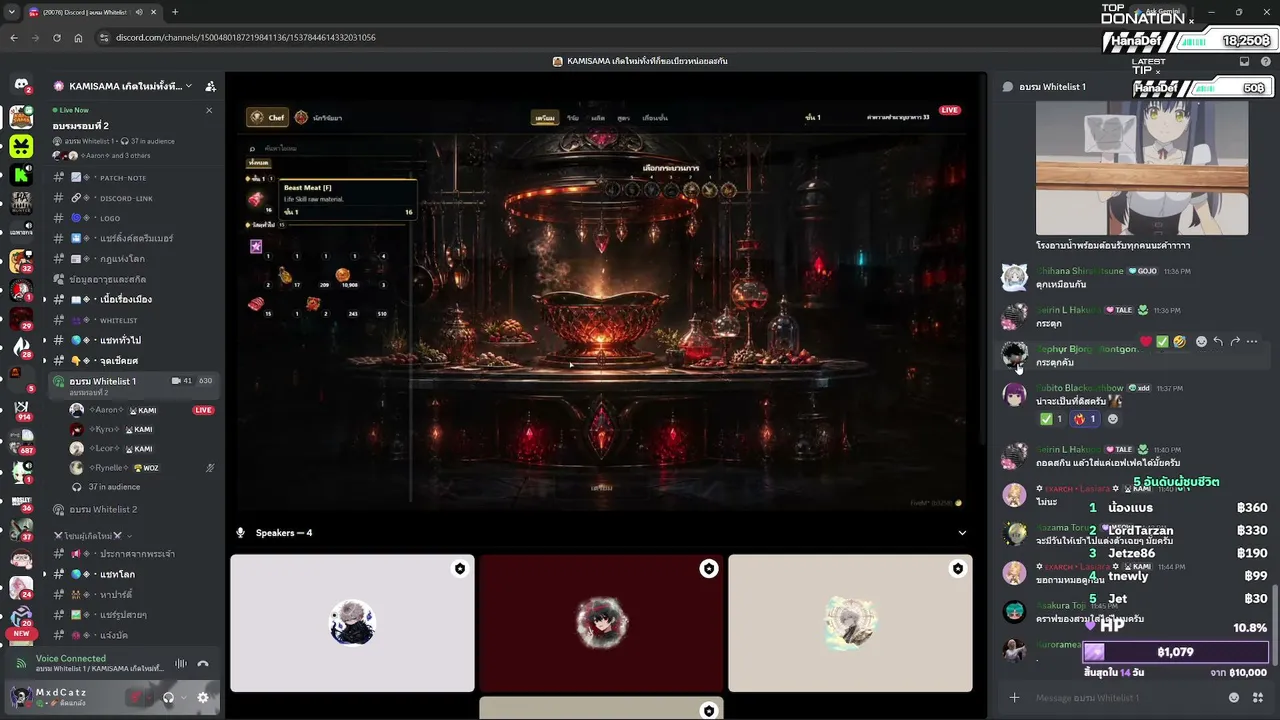Open Discord direct messages home icon

[21, 86]
